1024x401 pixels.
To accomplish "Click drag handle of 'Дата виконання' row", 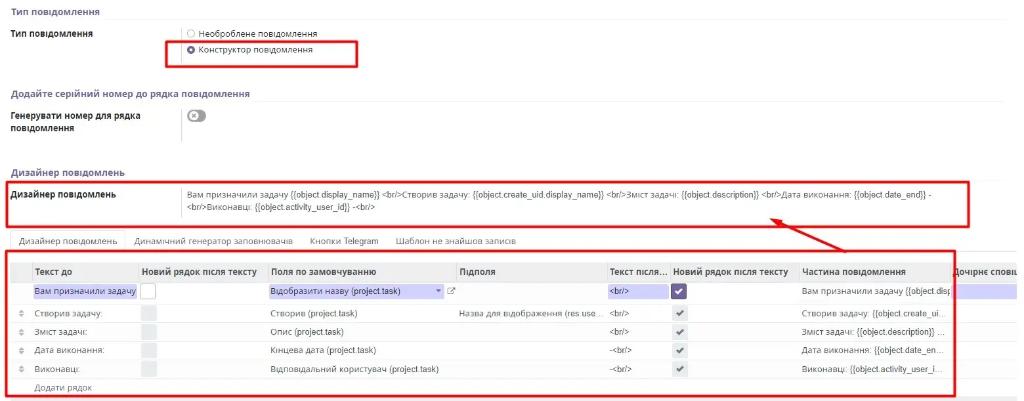I will point(21,350).
